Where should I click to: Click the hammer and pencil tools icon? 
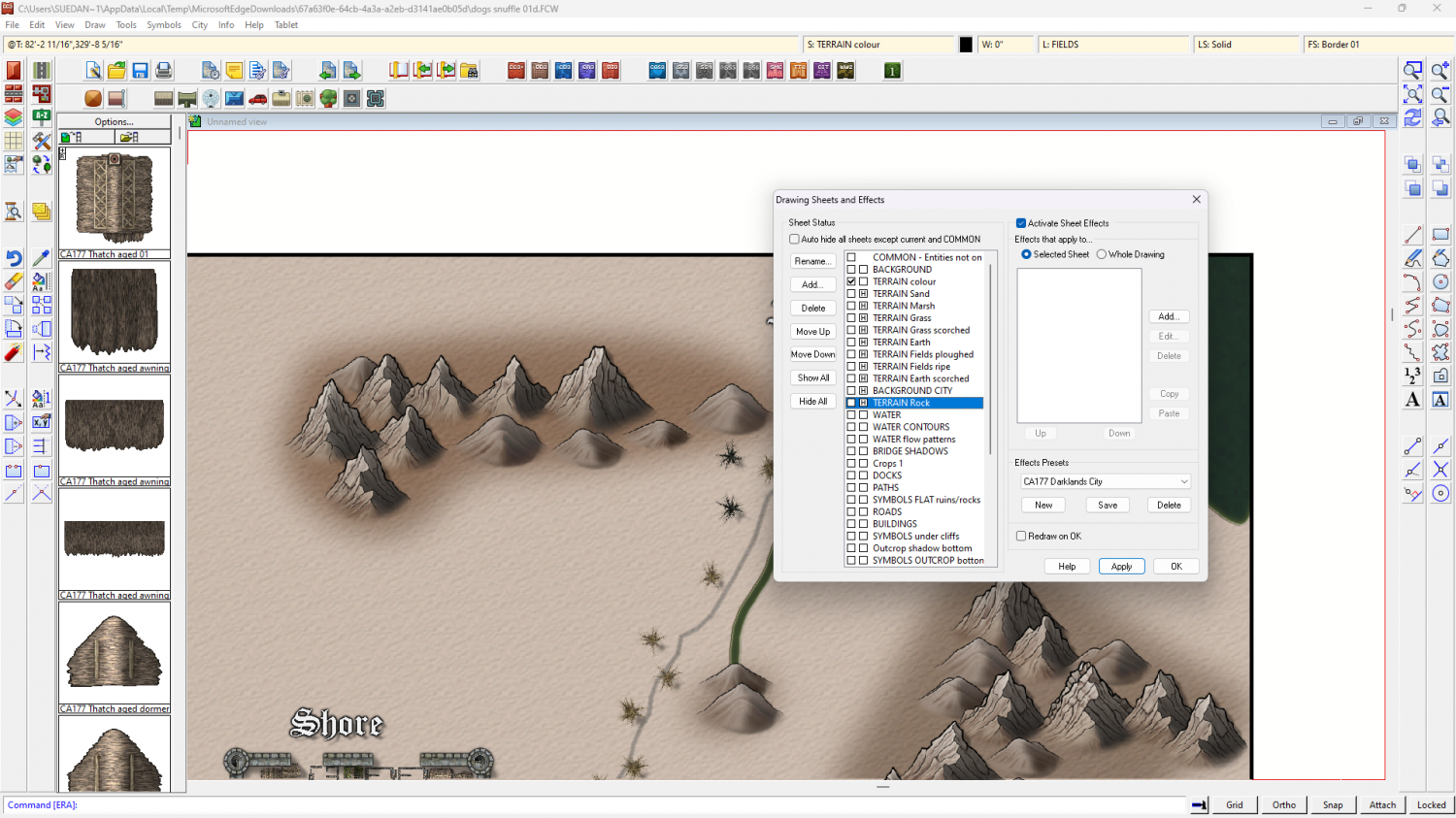[42, 141]
